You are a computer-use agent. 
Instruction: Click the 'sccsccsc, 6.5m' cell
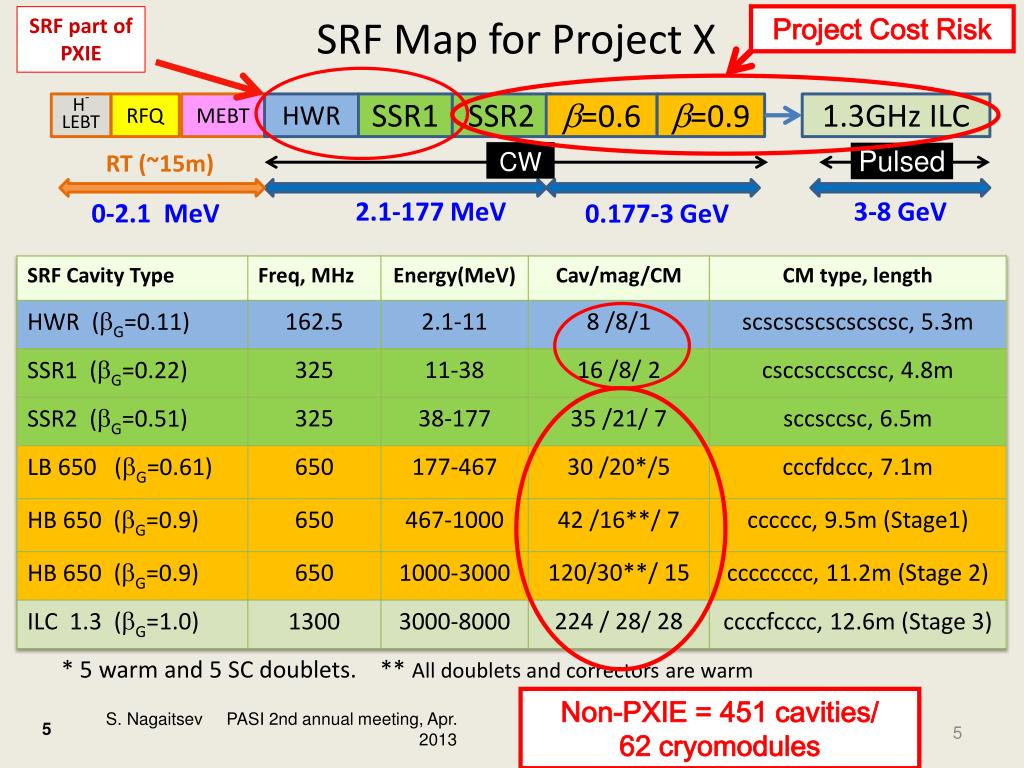857,419
